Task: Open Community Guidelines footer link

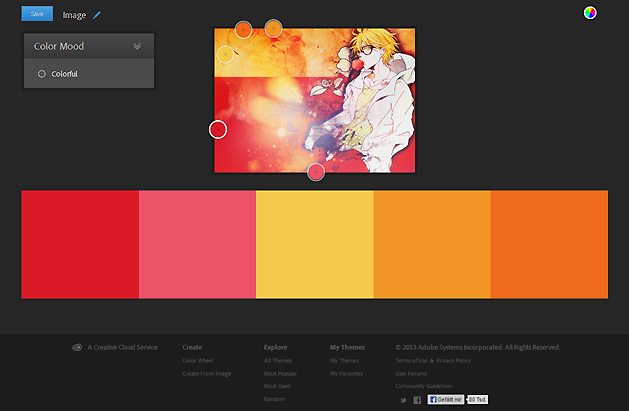Action: [x=424, y=386]
